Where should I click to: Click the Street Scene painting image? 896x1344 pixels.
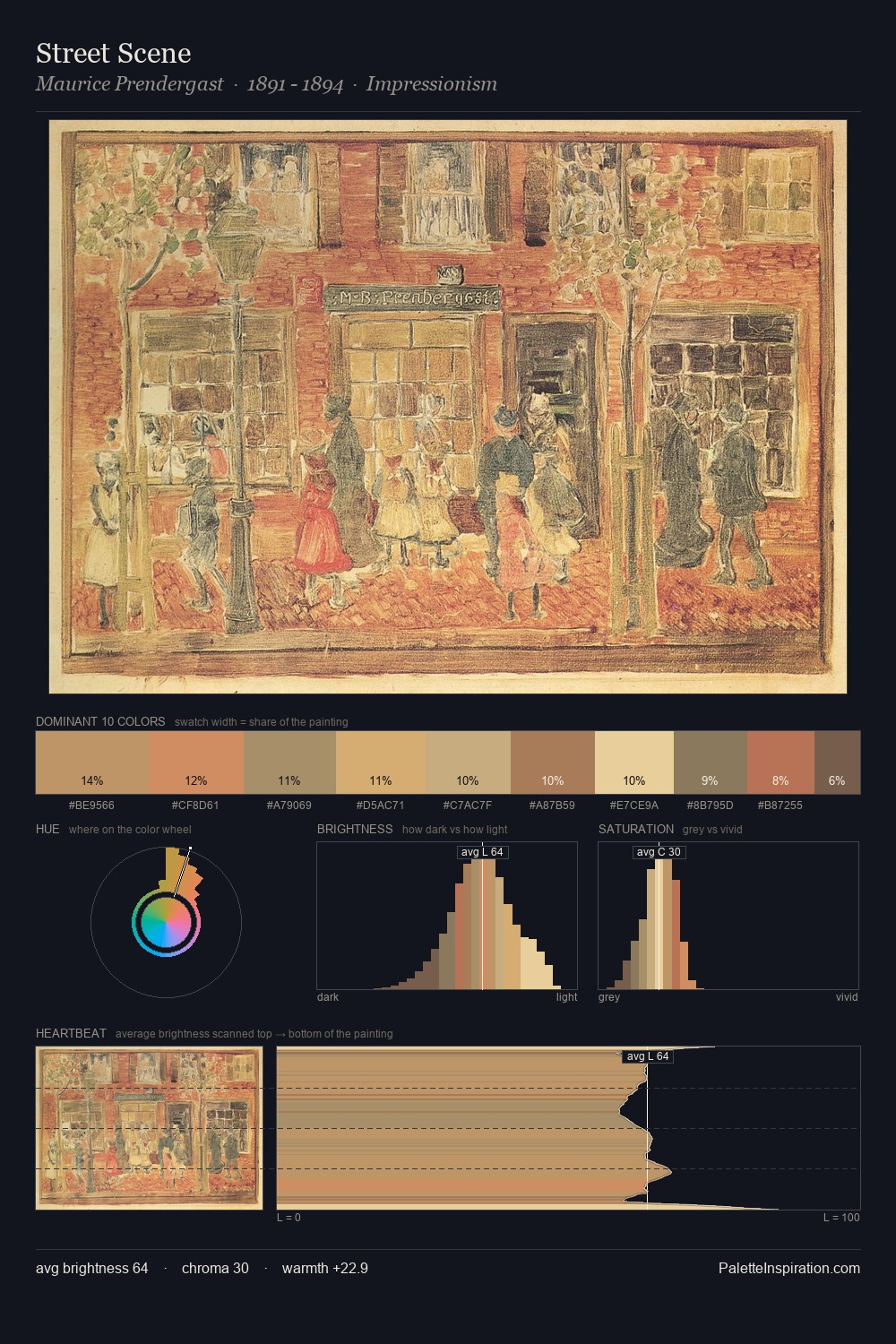point(448,407)
